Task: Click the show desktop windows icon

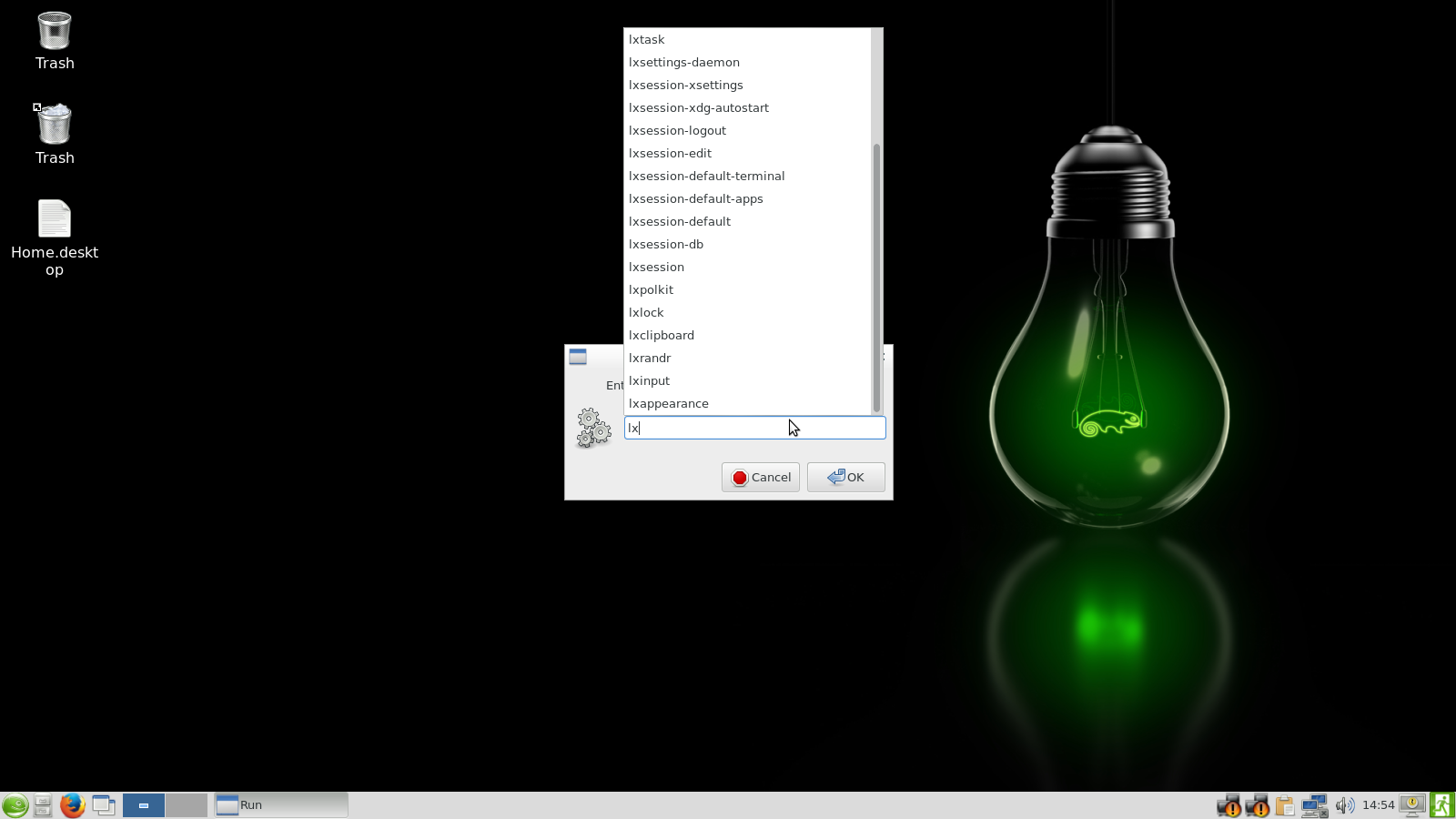Action: click(x=104, y=805)
